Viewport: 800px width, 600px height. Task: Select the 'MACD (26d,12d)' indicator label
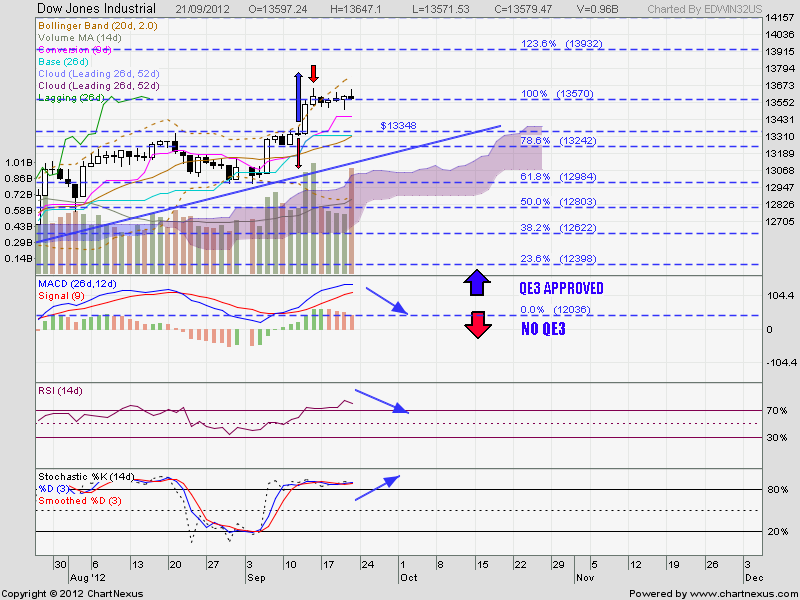pos(77,284)
